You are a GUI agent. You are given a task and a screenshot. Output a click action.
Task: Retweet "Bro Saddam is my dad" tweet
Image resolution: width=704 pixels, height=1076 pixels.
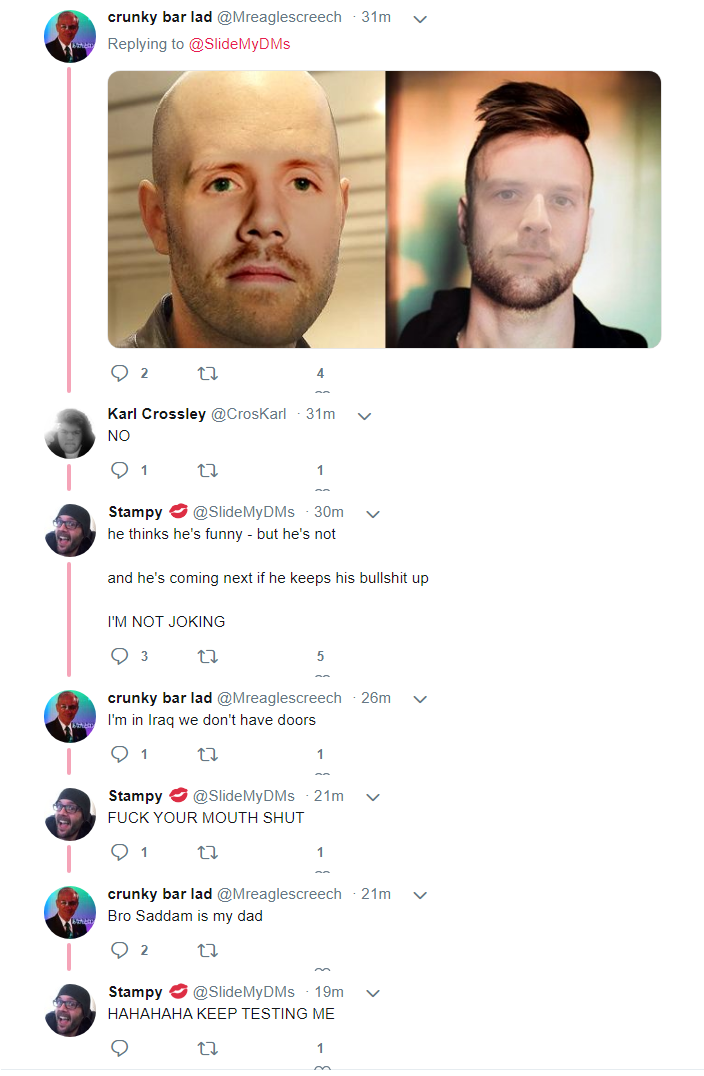[208, 950]
